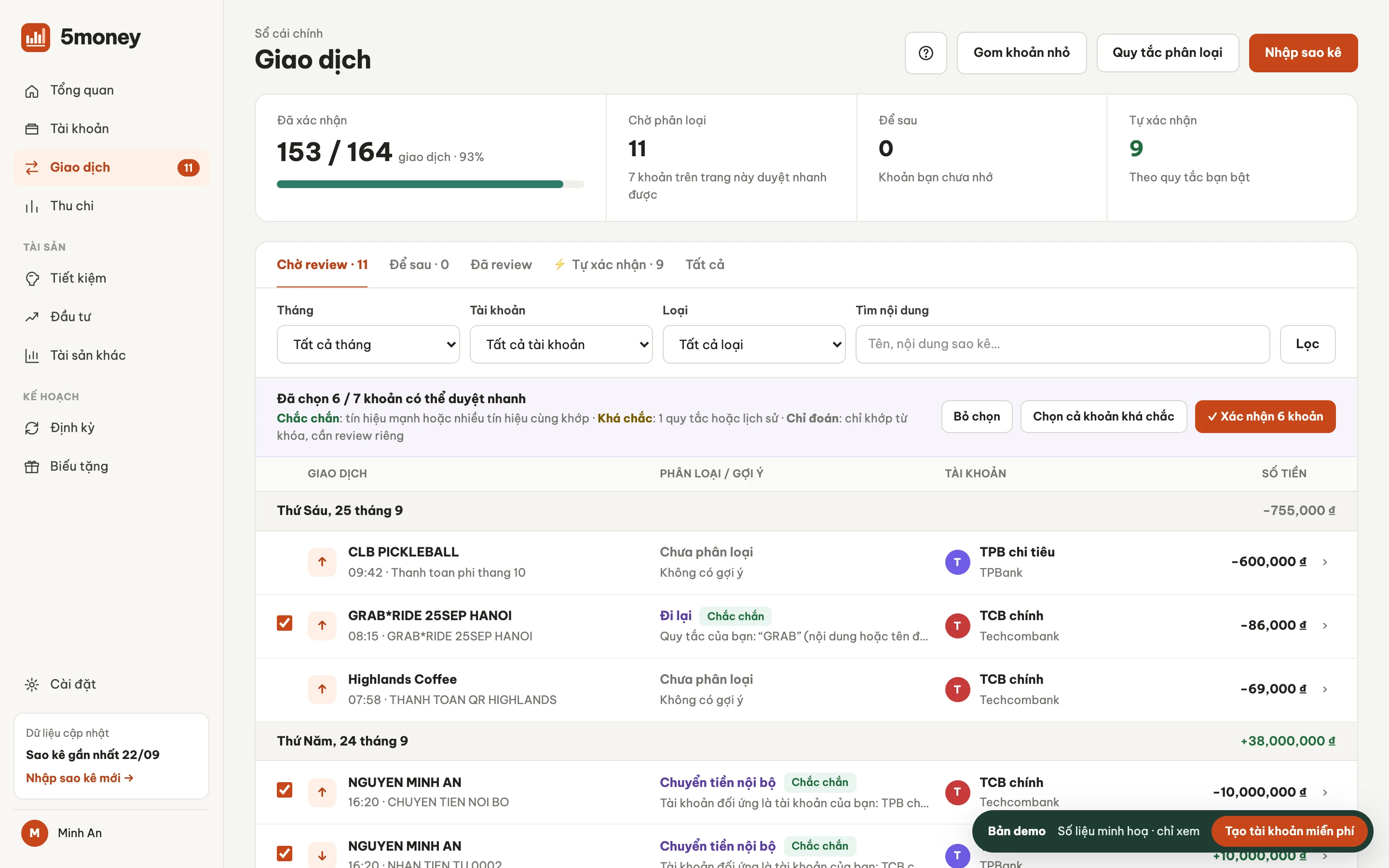The image size is (1389, 868).
Task: Click the Tiết kiệm piggy bank icon
Action: click(x=32, y=278)
